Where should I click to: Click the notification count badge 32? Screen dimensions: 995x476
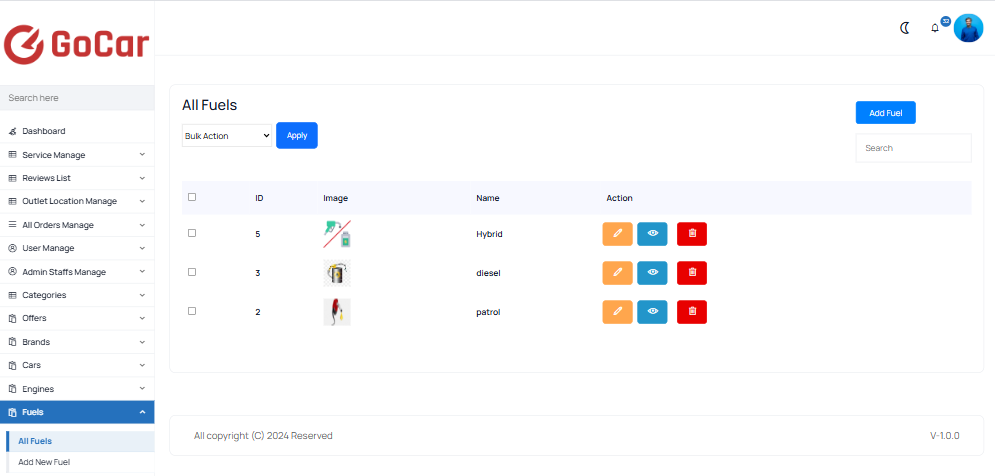(946, 21)
